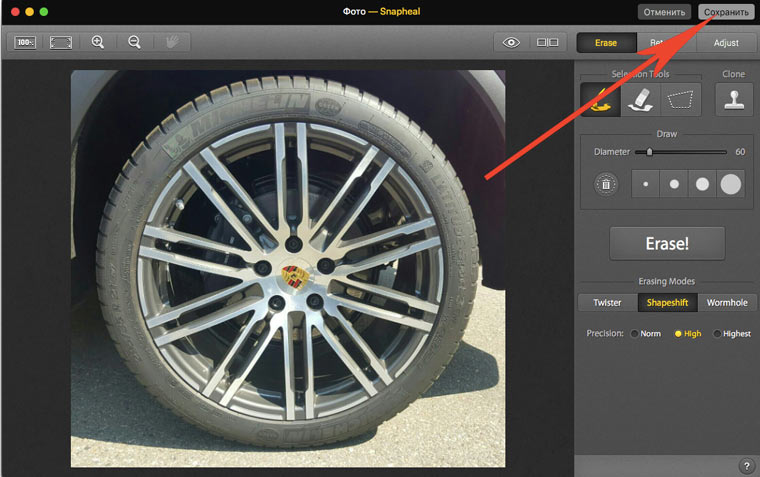Open help with the question mark button

tap(746, 466)
